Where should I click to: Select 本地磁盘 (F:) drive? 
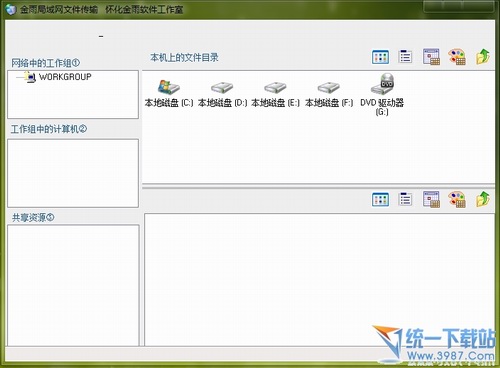point(329,94)
